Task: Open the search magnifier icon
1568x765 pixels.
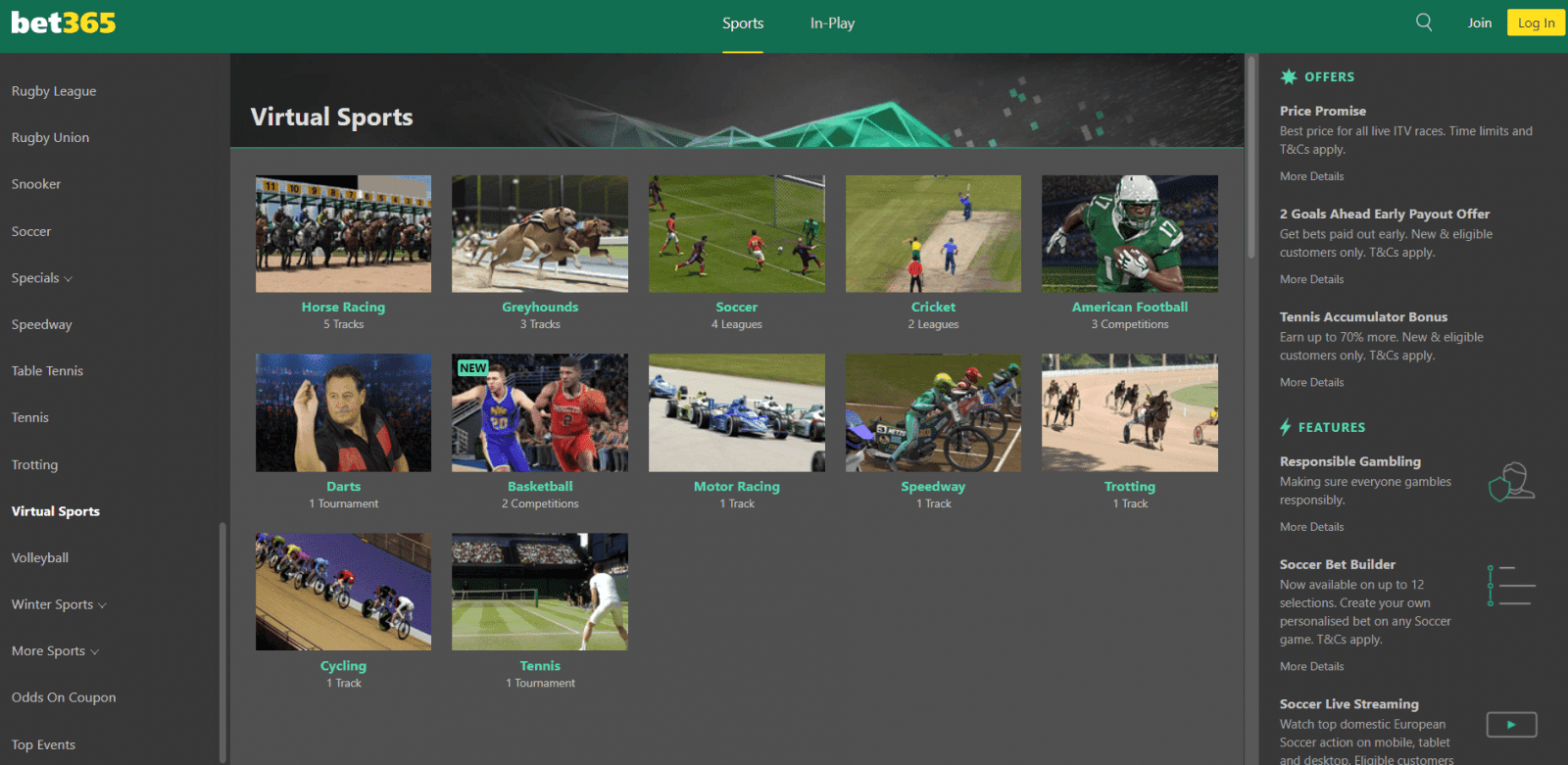Action: [x=1424, y=23]
